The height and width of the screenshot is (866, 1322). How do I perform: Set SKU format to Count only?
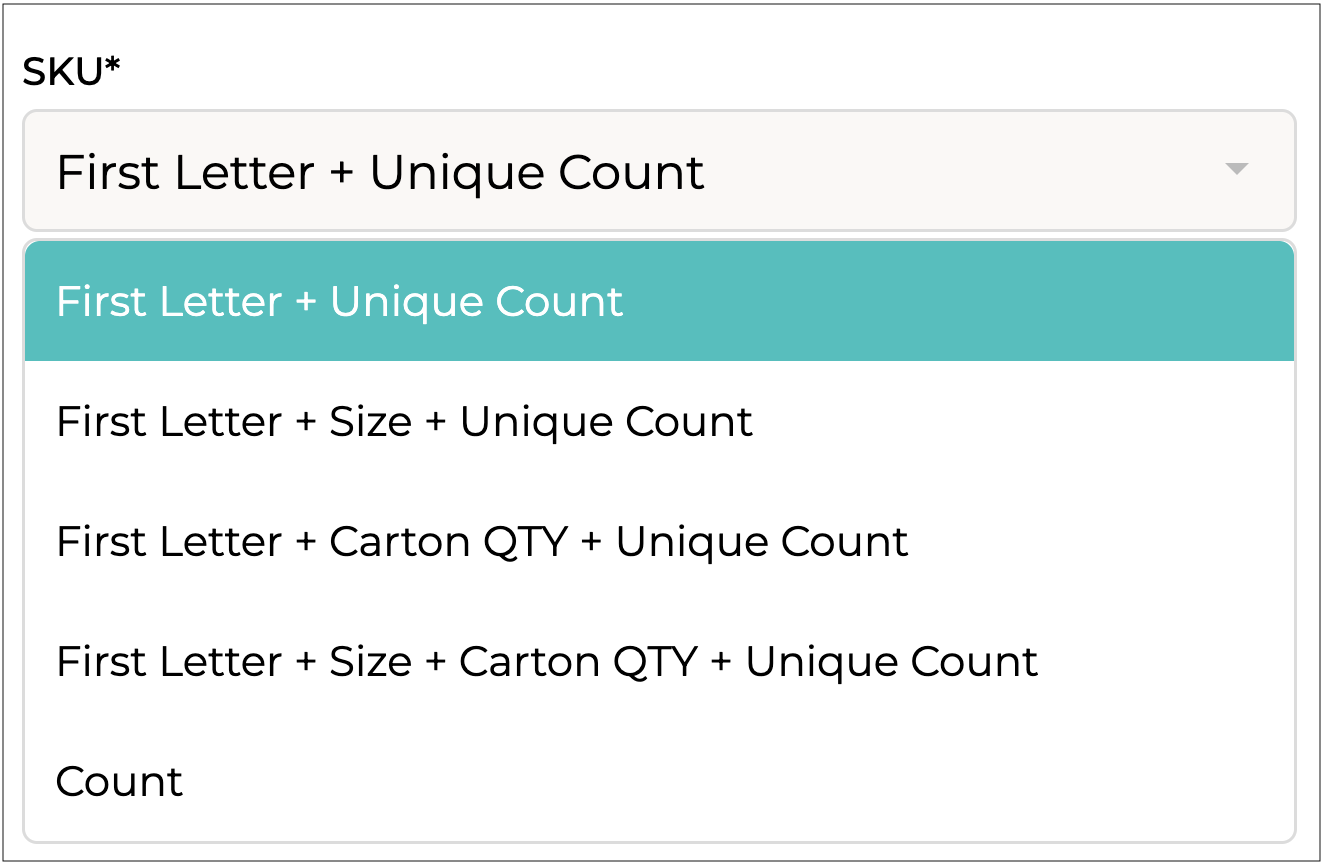click(120, 782)
